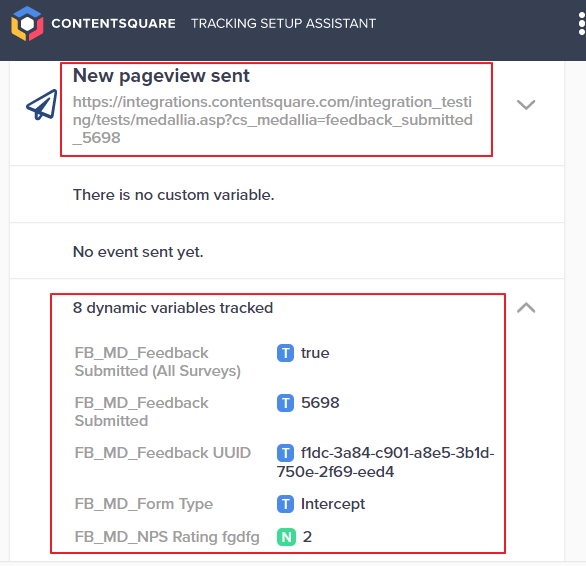The width and height of the screenshot is (586, 566).
Task: Click the f1dc-3a84 UUID value text
Action: [x=386, y=462]
